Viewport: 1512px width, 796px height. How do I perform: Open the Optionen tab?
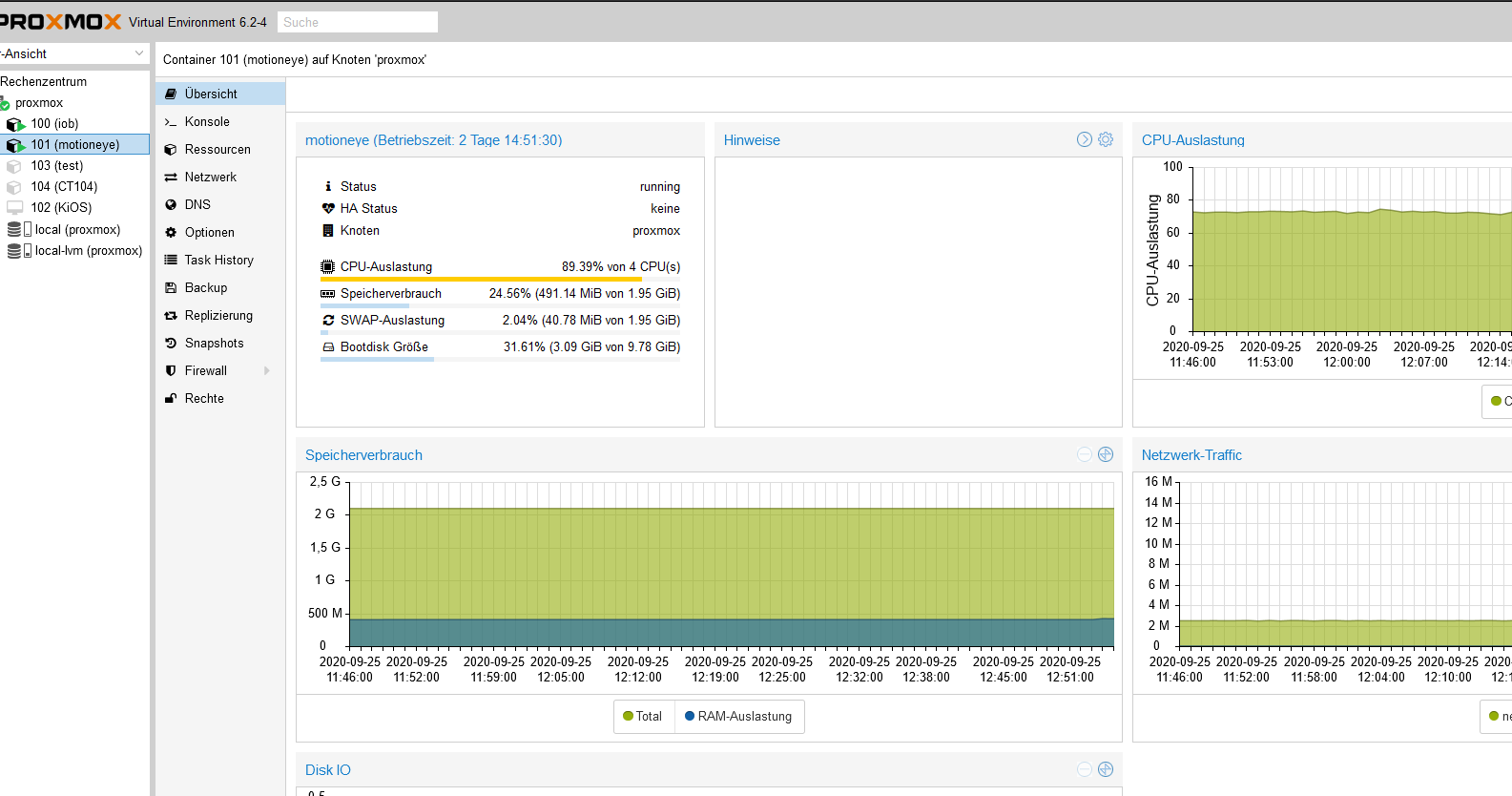[220, 232]
